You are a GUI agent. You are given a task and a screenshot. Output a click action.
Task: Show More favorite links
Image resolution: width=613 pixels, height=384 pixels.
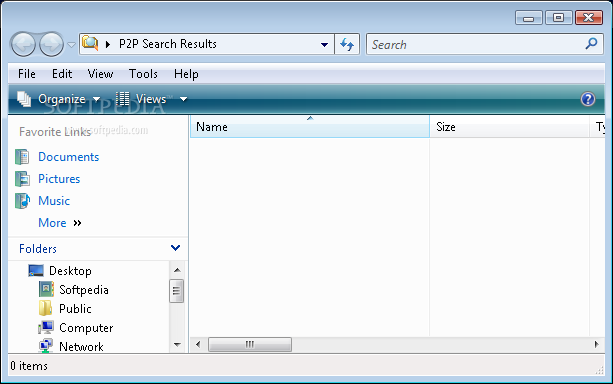pos(60,223)
